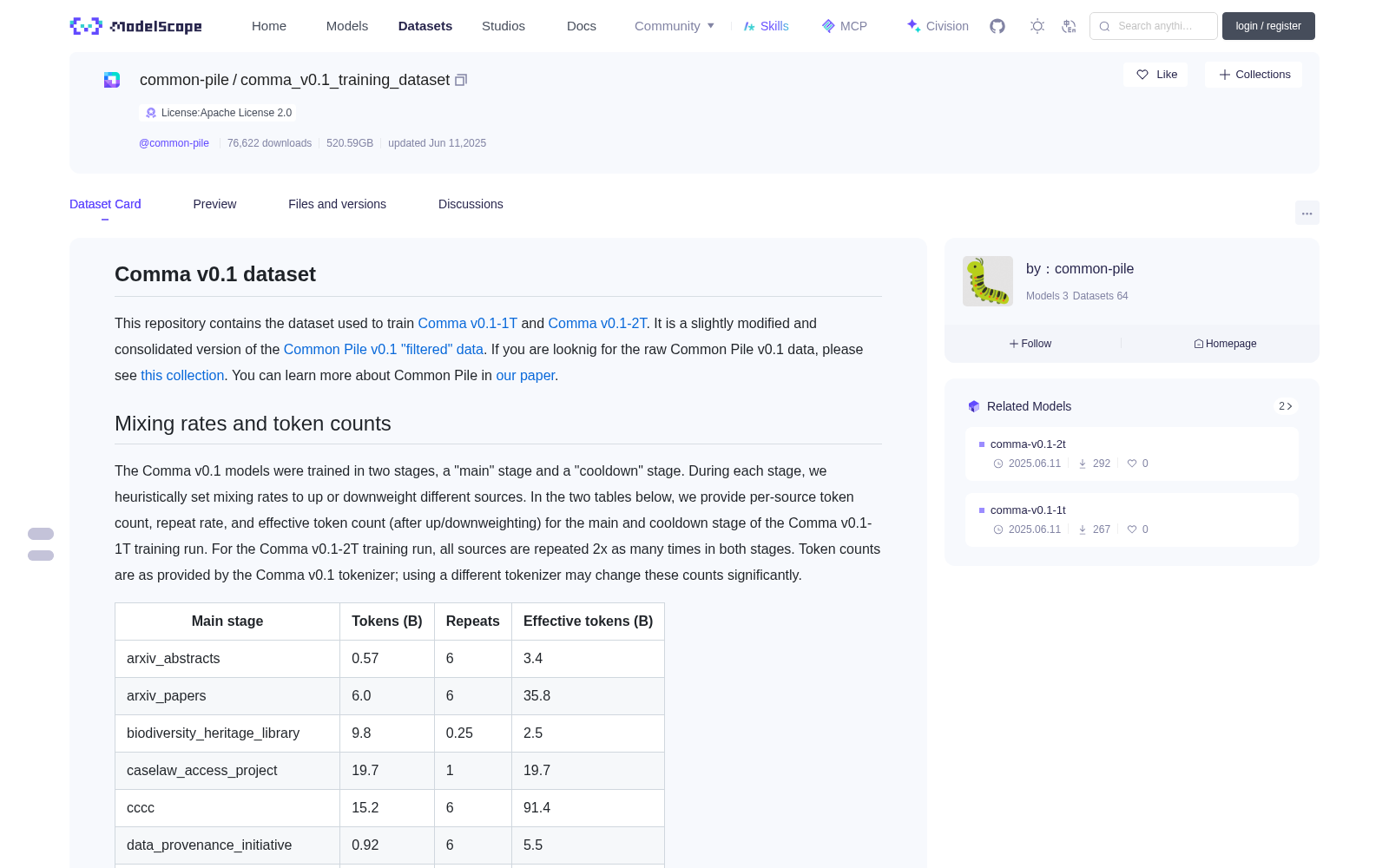Viewport: 1389px width, 868px height.
Task: Expand the Community dropdown menu
Action: (x=675, y=26)
